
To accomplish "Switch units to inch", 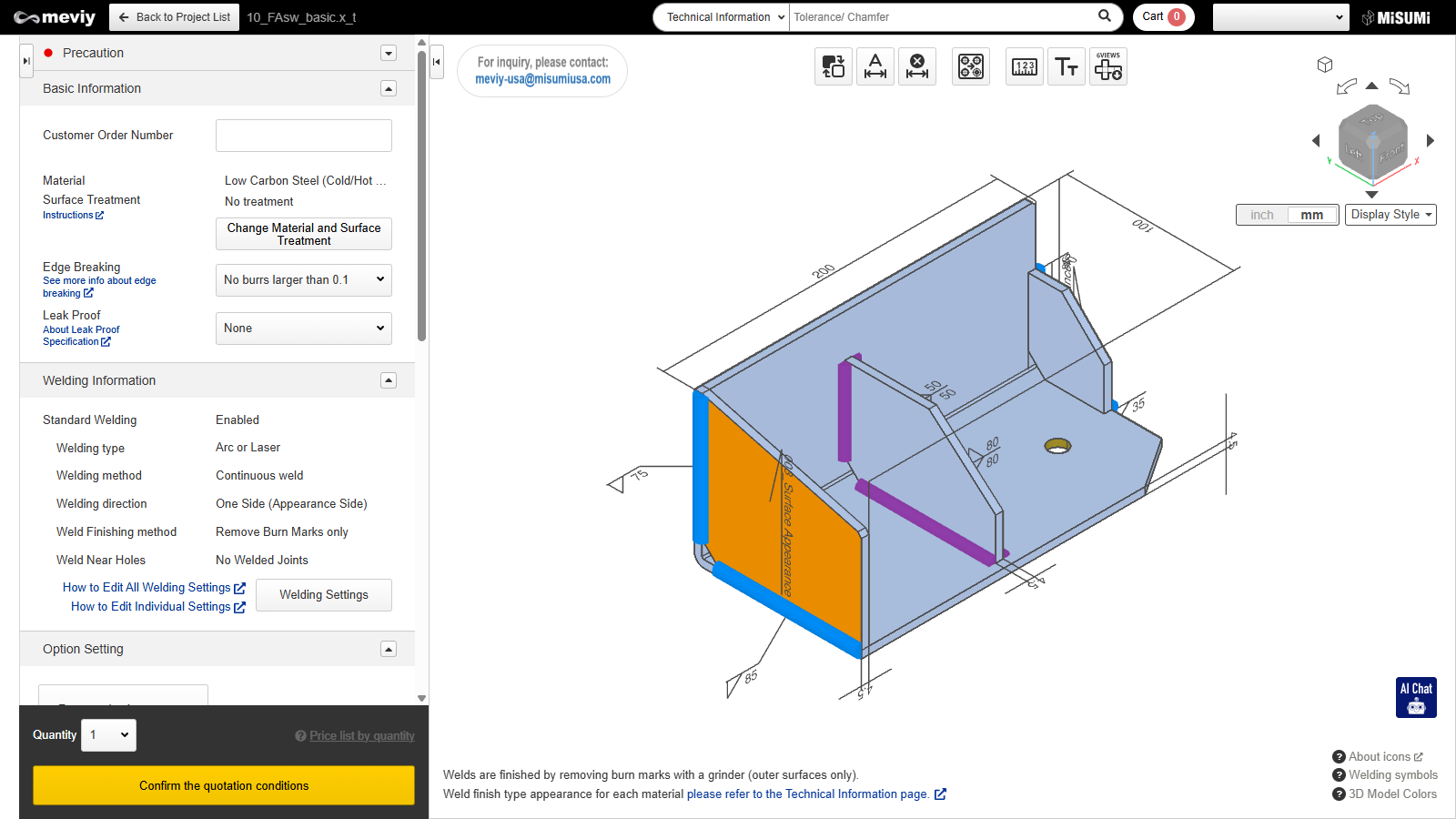I will (x=1262, y=215).
